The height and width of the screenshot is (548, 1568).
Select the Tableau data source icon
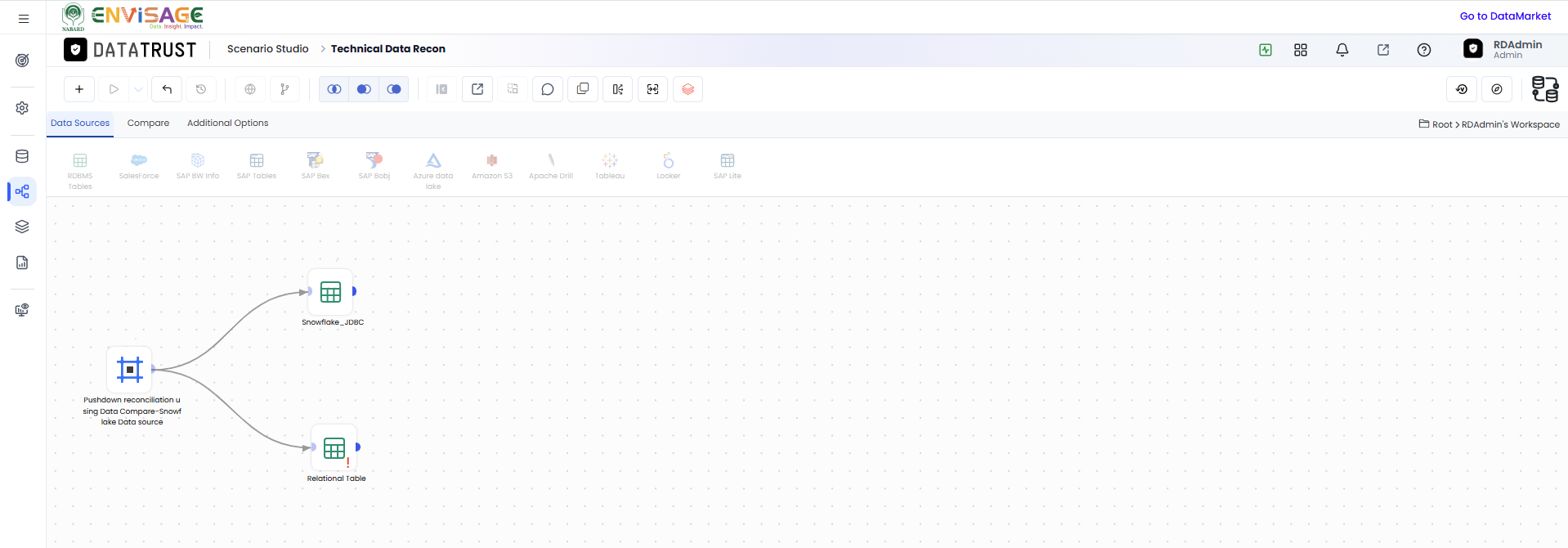[610, 166]
